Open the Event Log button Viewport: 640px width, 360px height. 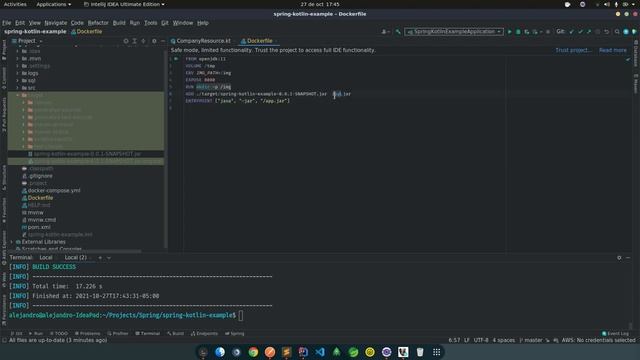616,333
